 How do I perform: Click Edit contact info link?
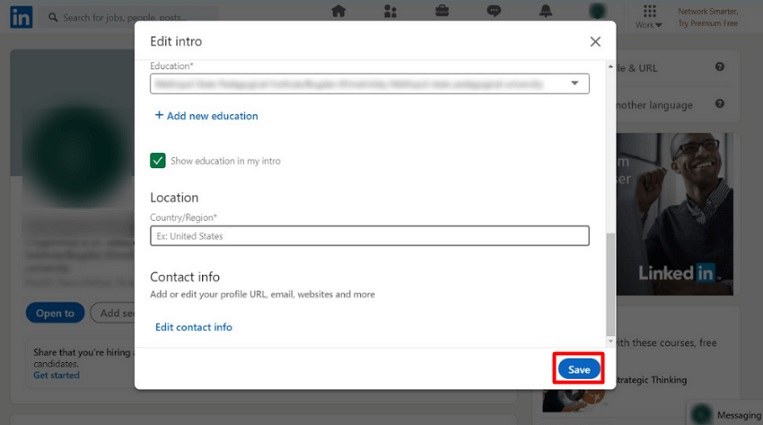[x=194, y=327]
